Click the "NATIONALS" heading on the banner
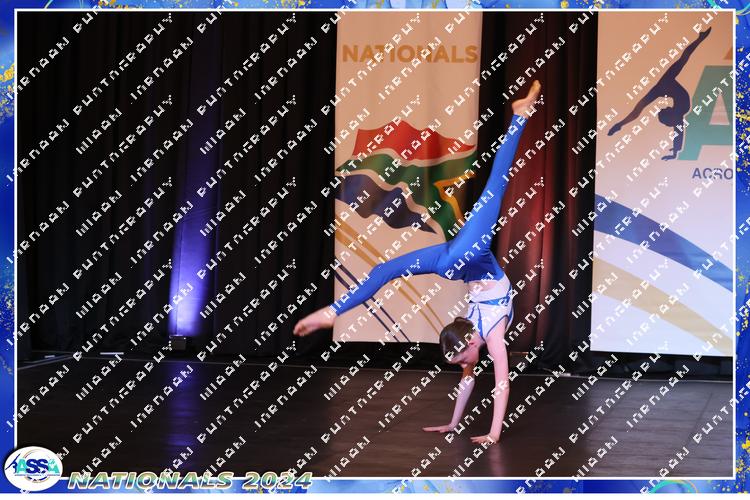Screen dimensions: 750x500 coord(410,54)
